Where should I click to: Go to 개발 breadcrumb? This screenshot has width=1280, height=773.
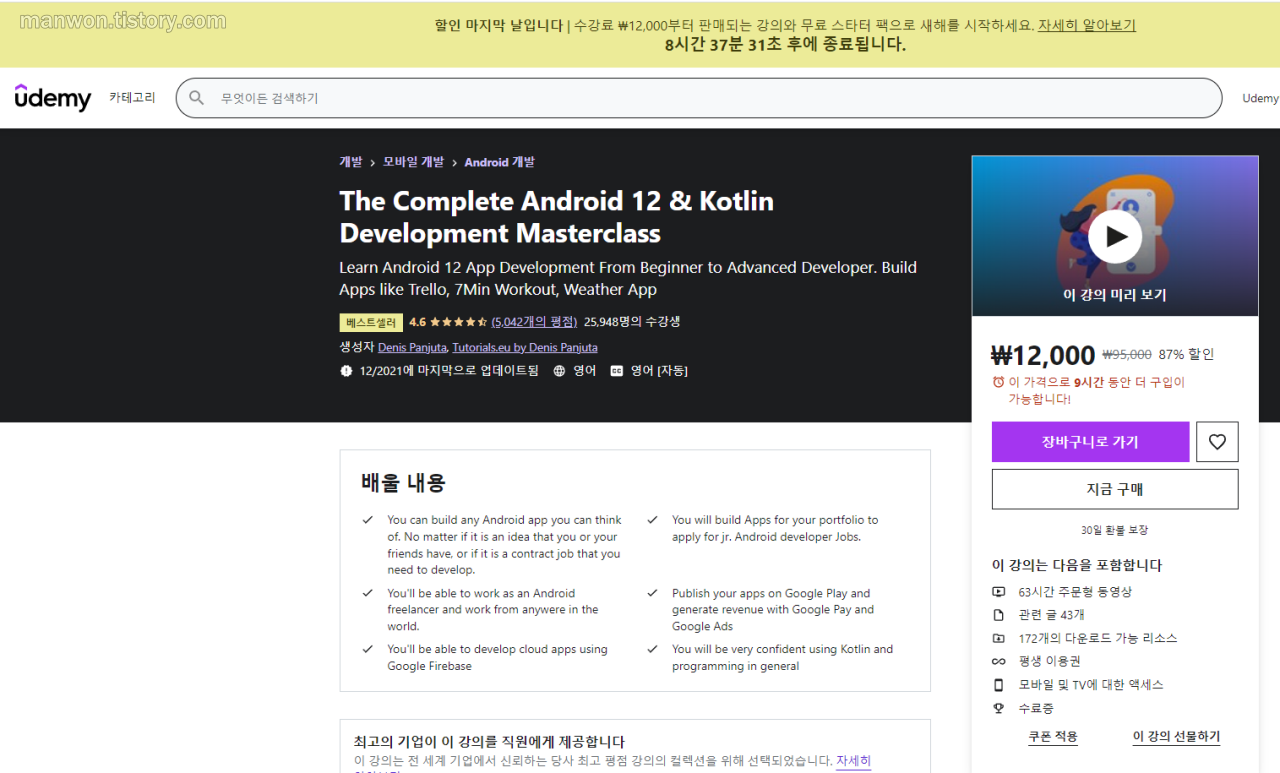pyautogui.click(x=351, y=162)
